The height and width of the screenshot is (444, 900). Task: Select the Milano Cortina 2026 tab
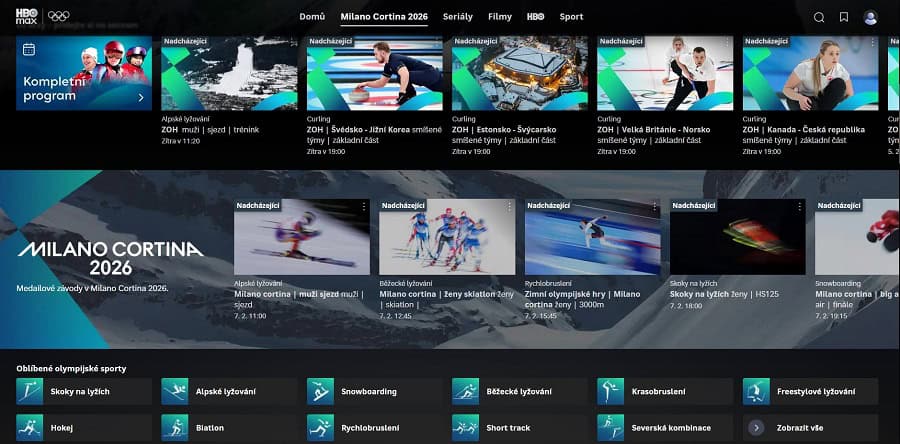[384, 17]
